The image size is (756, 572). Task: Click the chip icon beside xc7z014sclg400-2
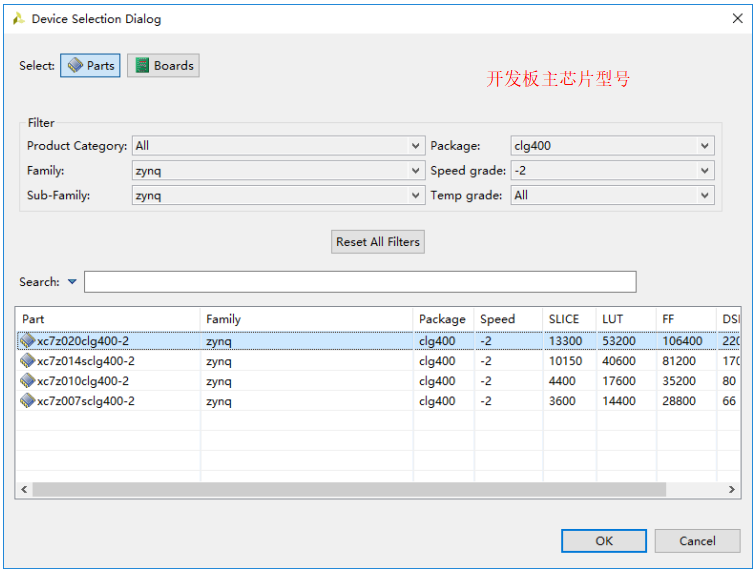[28, 361]
